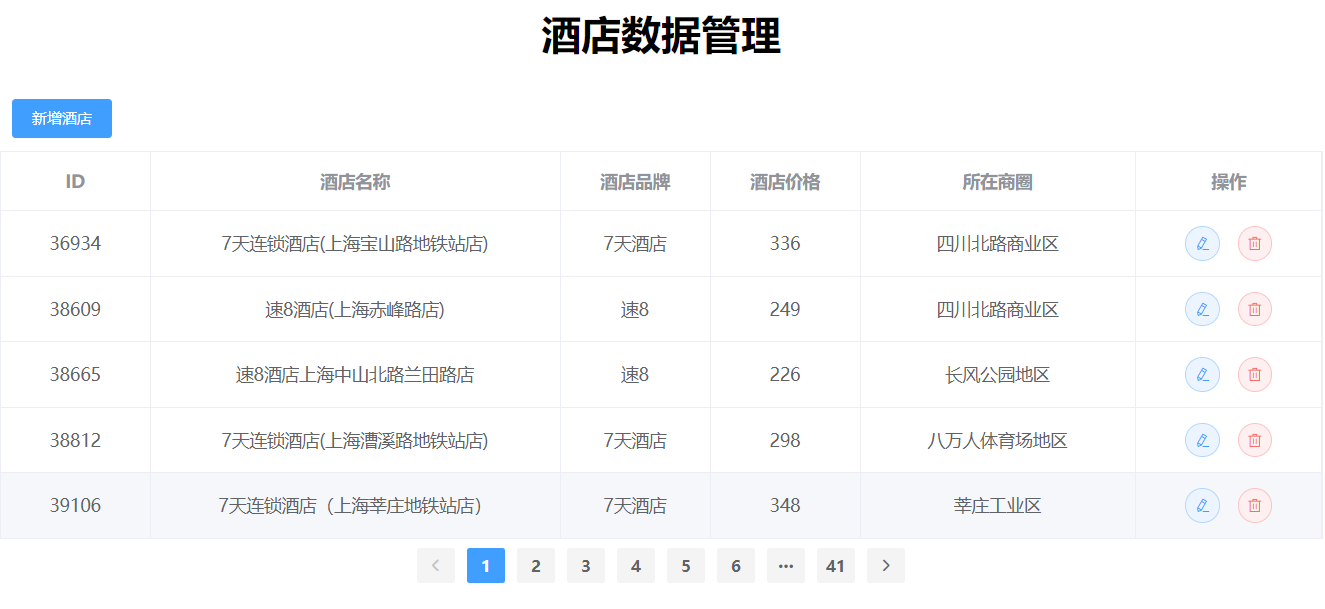Click price cell 298

click(x=785, y=440)
